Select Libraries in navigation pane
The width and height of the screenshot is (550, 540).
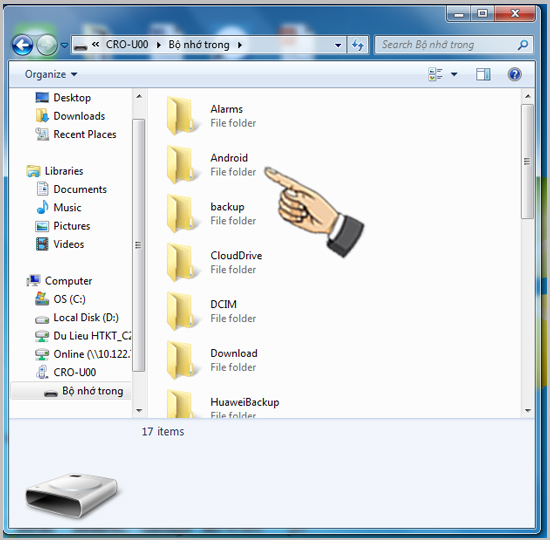point(55,171)
